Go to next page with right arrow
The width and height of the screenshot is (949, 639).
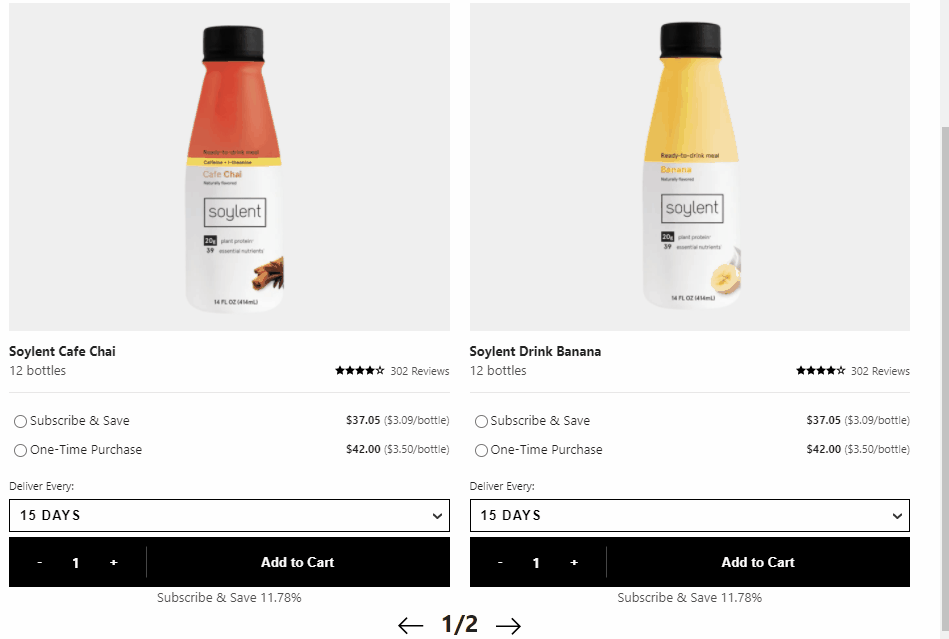coord(509,626)
